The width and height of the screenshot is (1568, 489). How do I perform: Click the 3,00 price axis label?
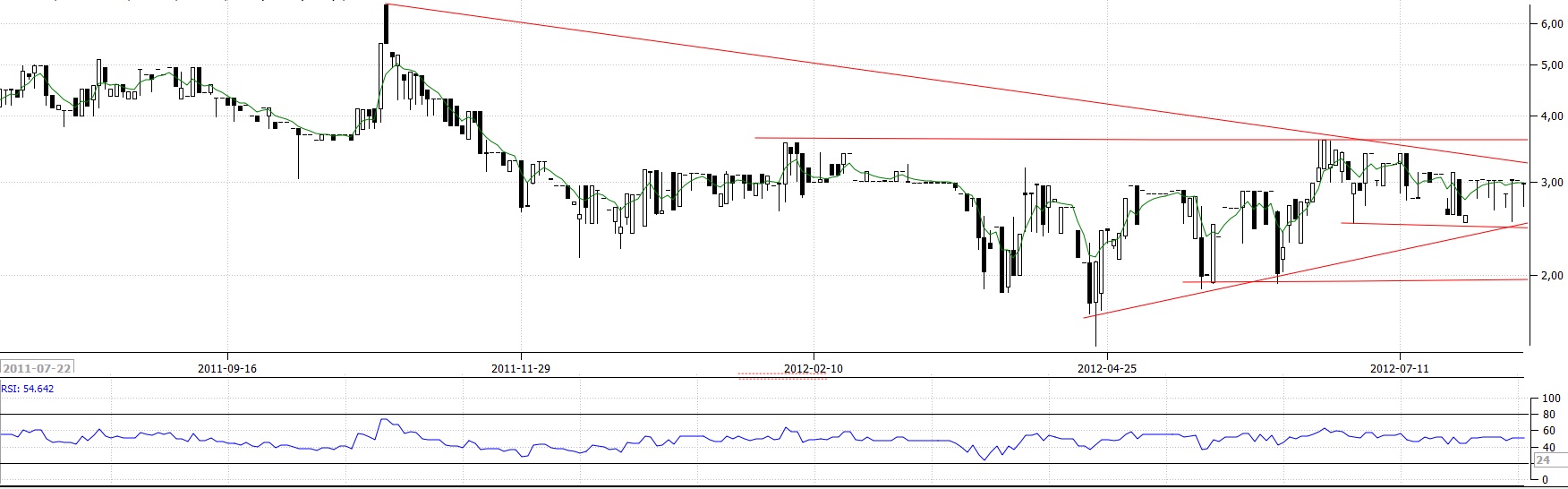pos(1551,183)
